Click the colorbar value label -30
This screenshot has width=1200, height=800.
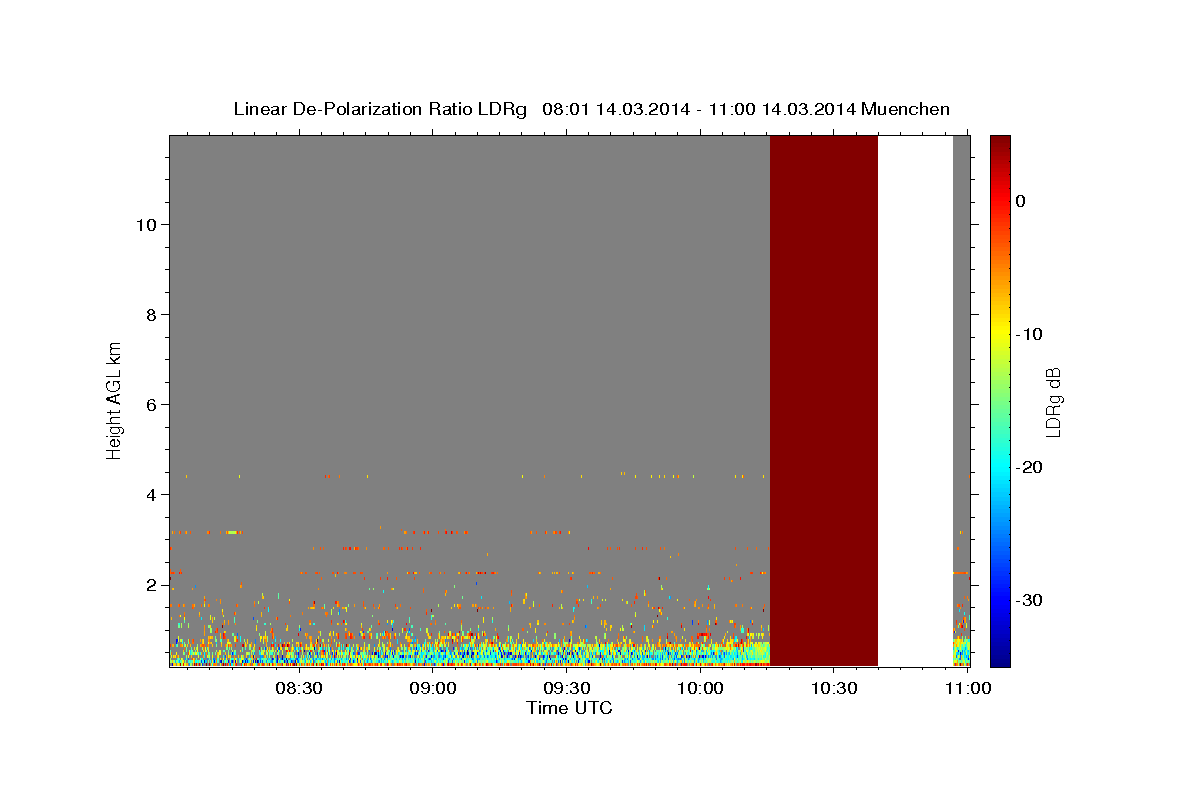pos(1029,601)
